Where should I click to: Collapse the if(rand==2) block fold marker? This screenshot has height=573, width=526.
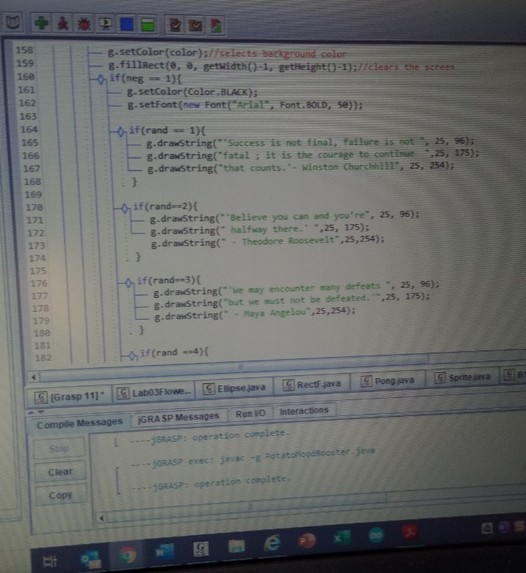pyautogui.click(x=125, y=209)
